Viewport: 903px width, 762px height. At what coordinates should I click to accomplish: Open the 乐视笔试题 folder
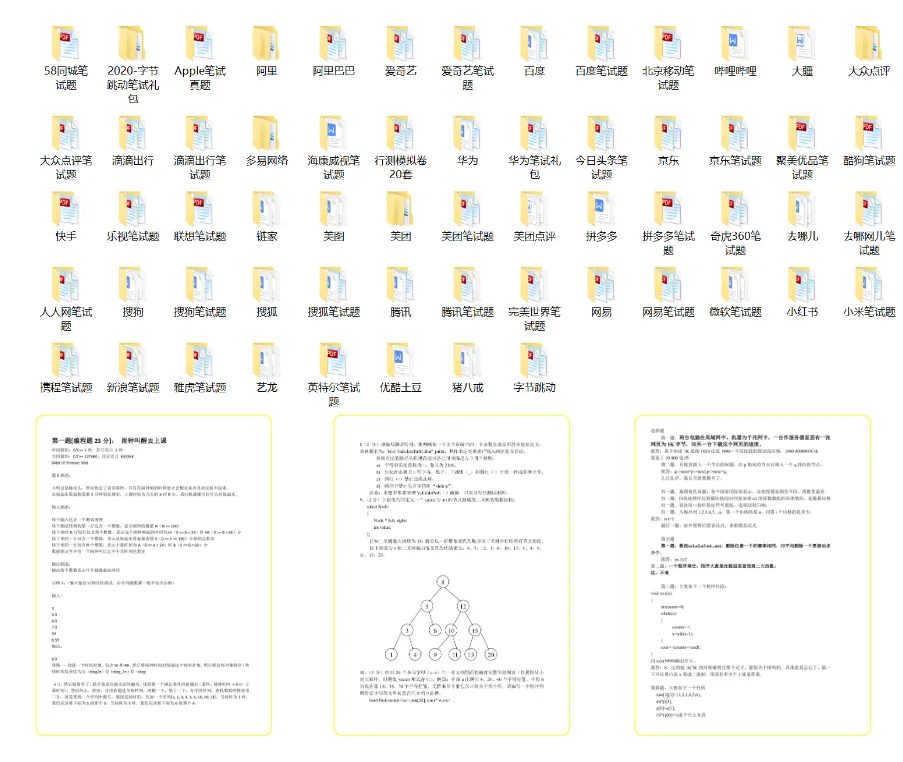pos(132,209)
